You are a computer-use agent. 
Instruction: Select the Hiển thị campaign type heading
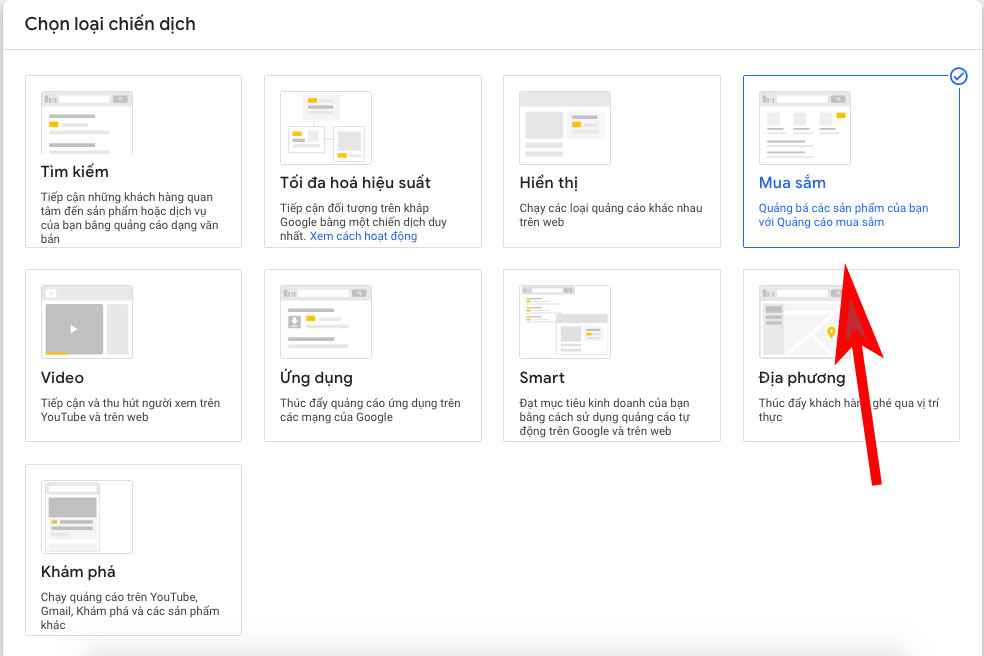coord(548,183)
